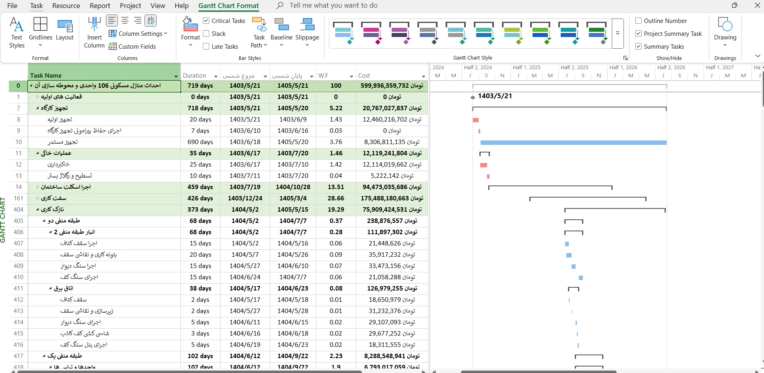Collapse summary task in row 404
The width and height of the screenshot is (764, 373).
[38, 209]
